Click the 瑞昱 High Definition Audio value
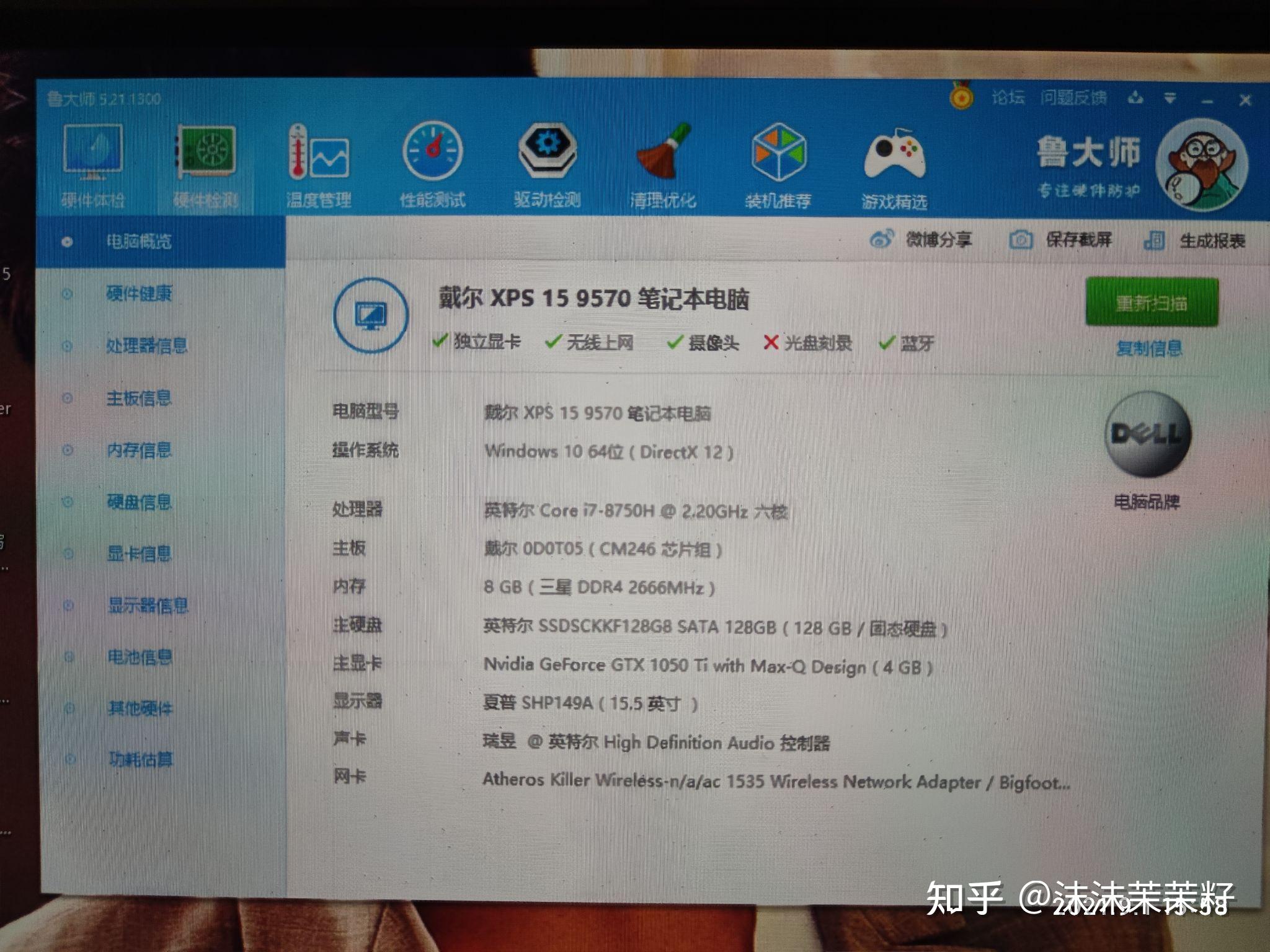 pyautogui.click(x=657, y=743)
